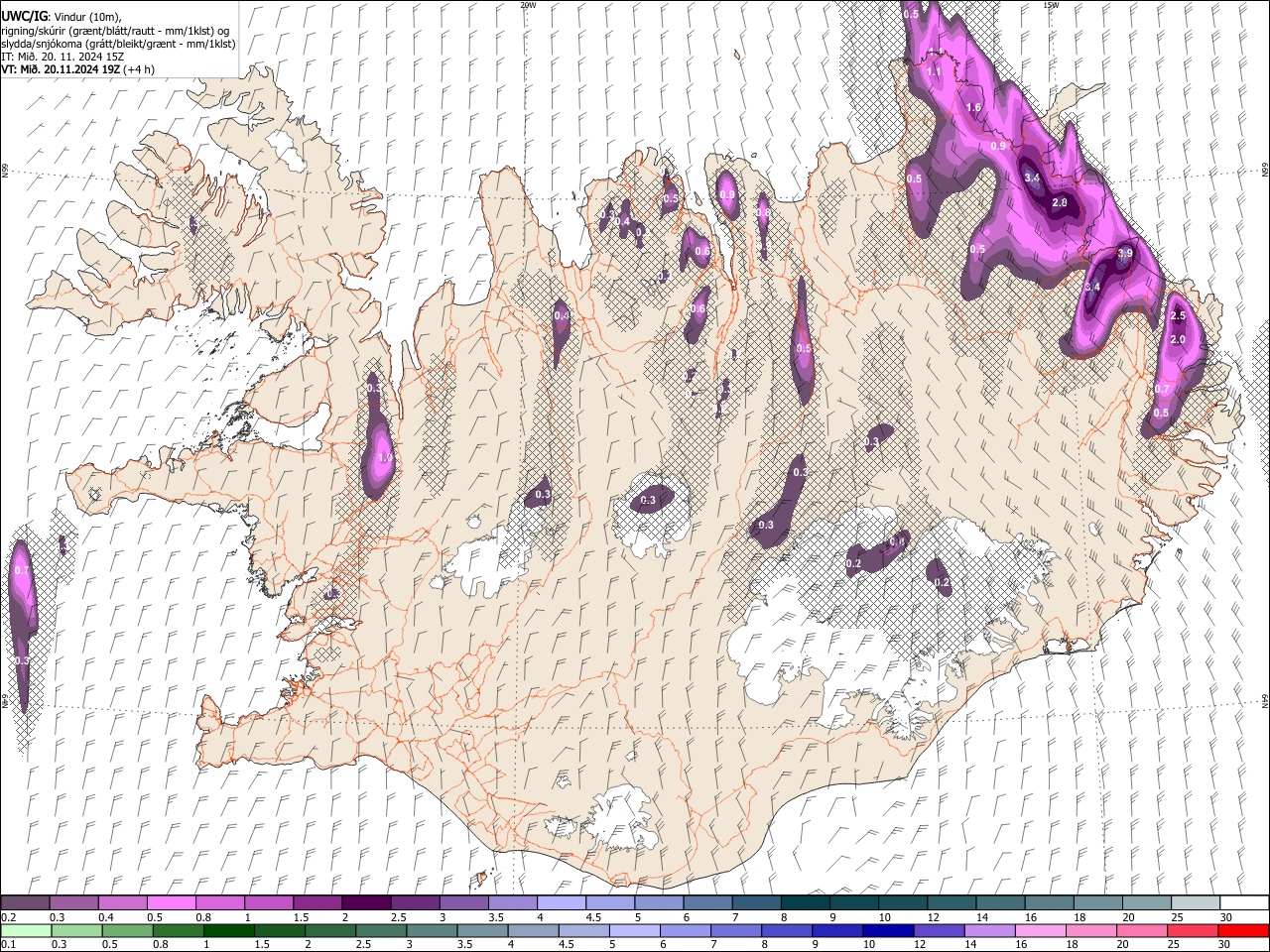
Task: Click the 2.0 precipitation value on map
Action: click(1178, 339)
